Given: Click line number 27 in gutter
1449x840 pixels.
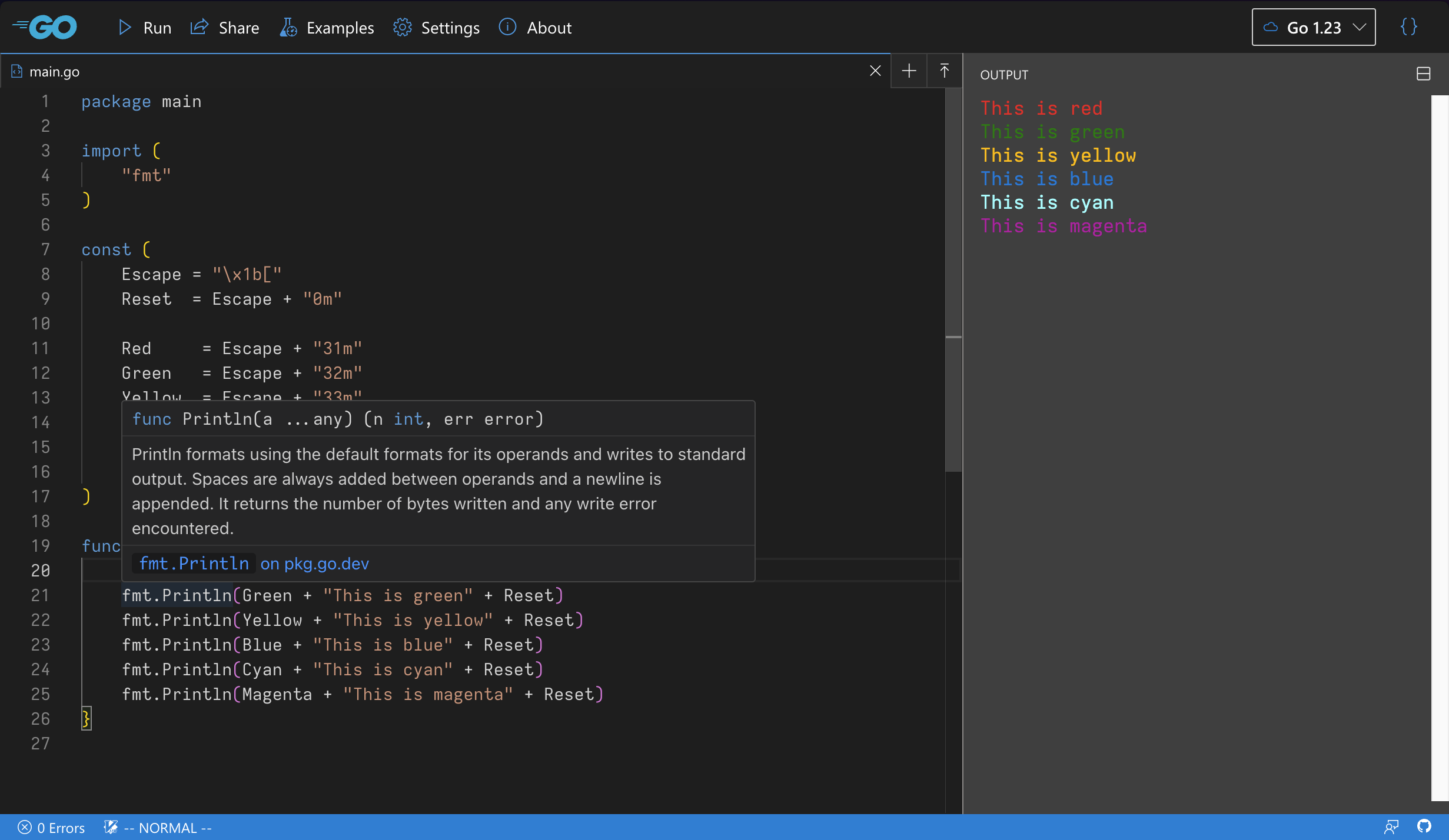Looking at the screenshot, I should pyautogui.click(x=41, y=744).
